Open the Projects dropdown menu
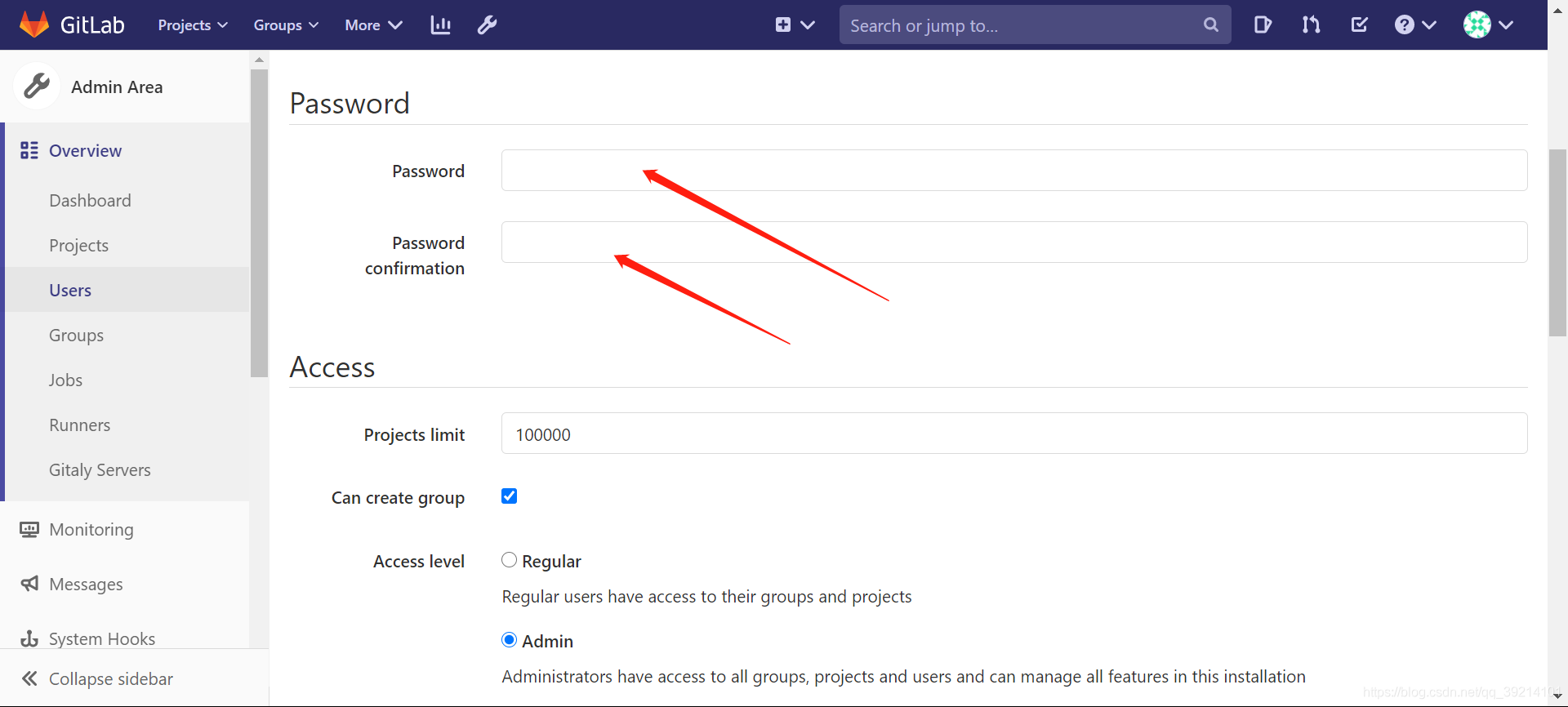This screenshot has height=707, width=1568. pos(193,25)
